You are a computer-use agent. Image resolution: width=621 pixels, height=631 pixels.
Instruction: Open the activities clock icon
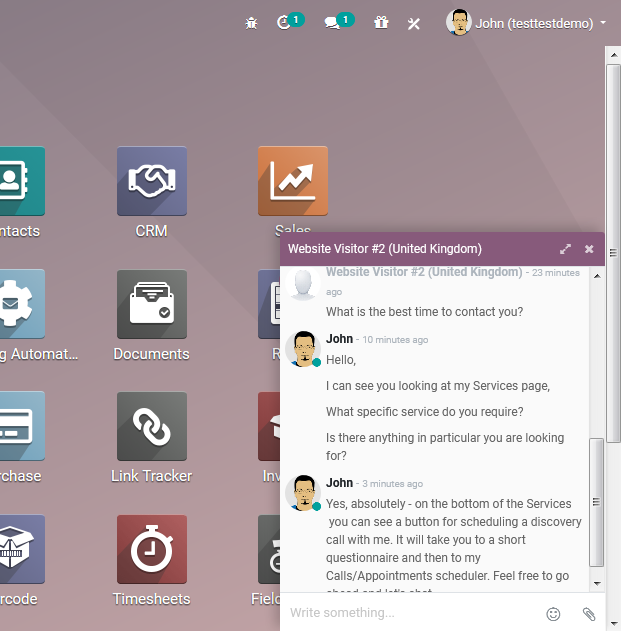tap(283, 22)
